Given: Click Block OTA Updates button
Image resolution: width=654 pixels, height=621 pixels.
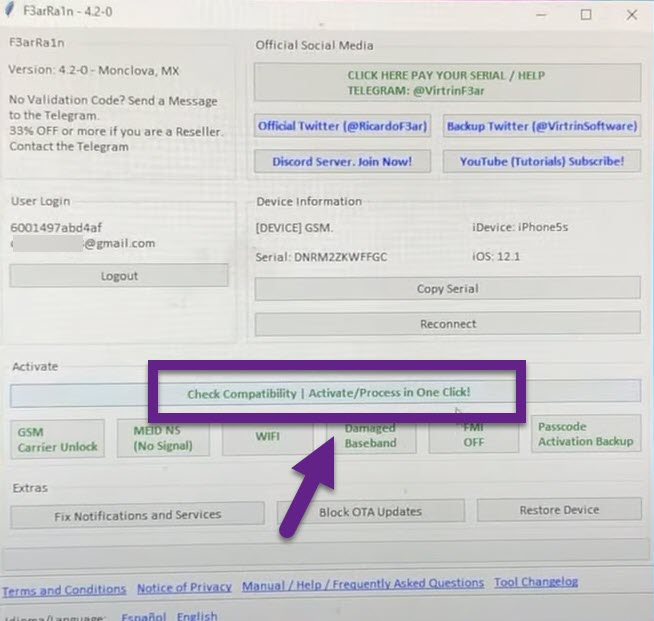Looking at the screenshot, I should (370, 512).
